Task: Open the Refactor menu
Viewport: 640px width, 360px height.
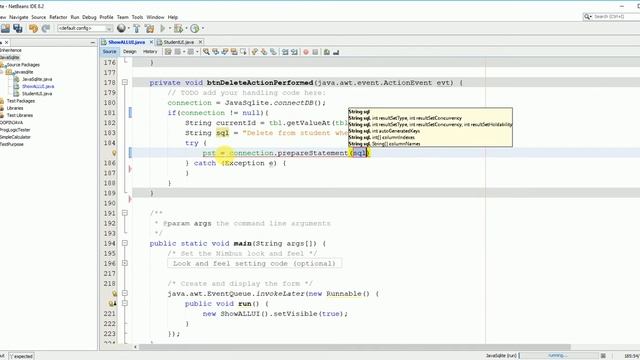Action: 58,17
